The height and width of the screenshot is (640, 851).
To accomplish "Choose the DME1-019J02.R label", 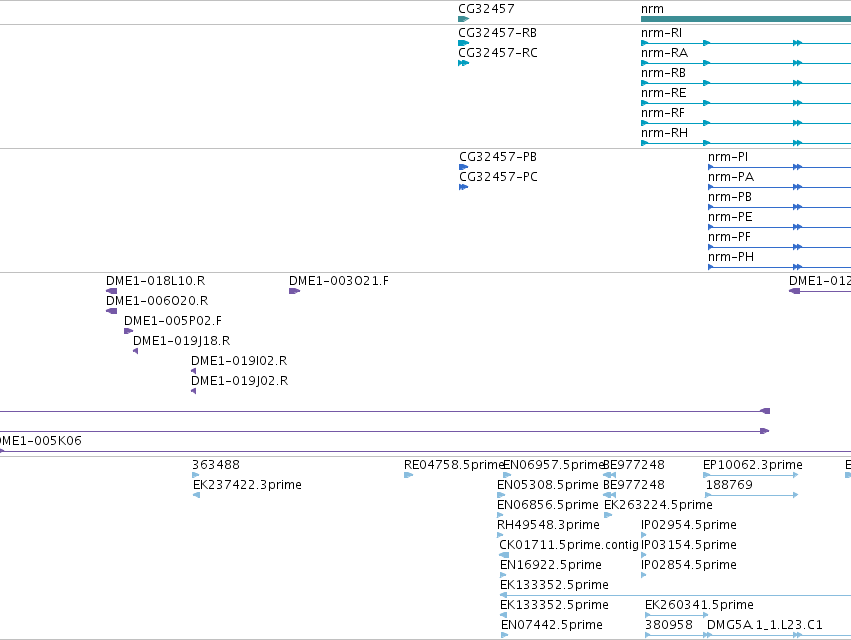I will [239, 381].
